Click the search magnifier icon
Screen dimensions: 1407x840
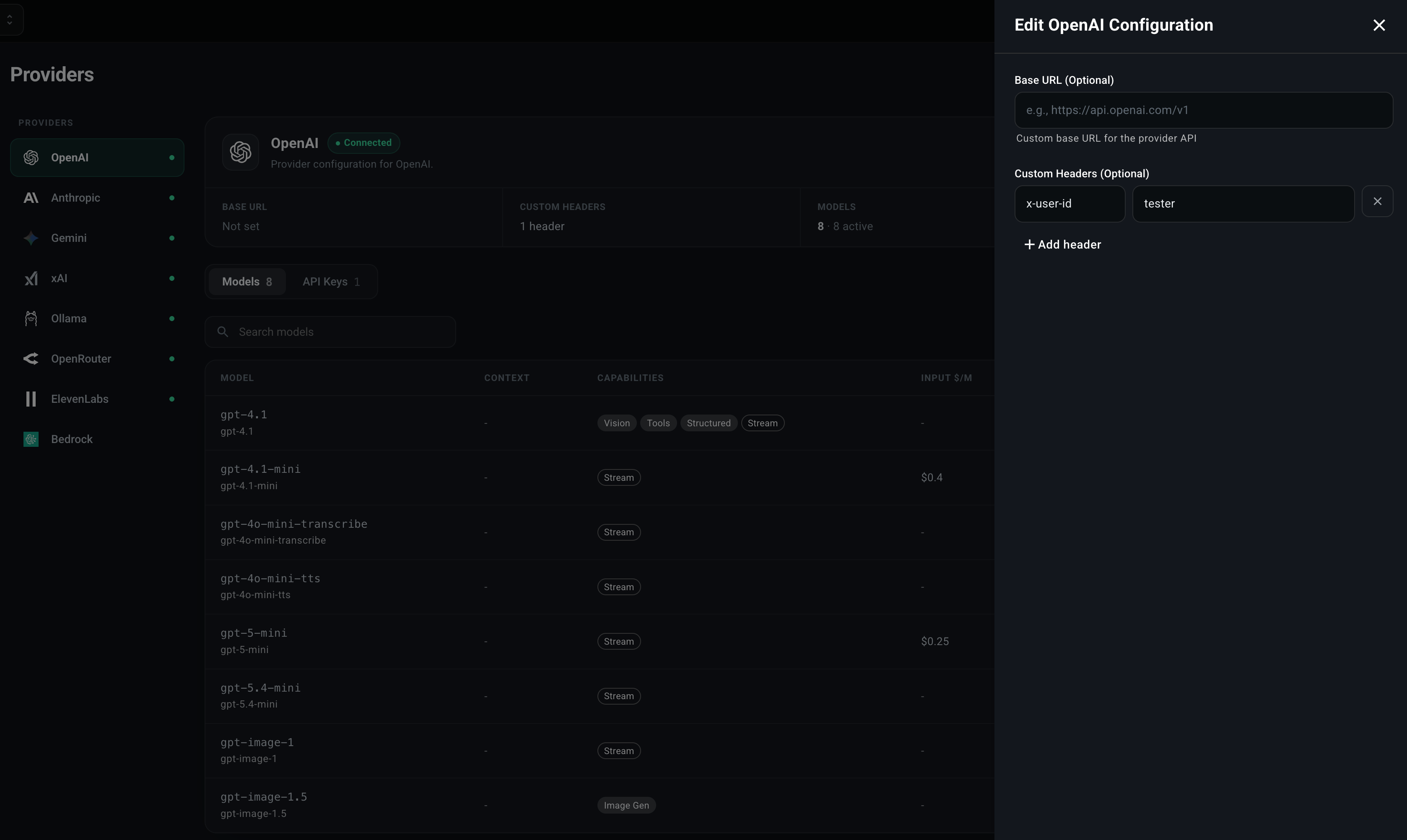click(223, 332)
